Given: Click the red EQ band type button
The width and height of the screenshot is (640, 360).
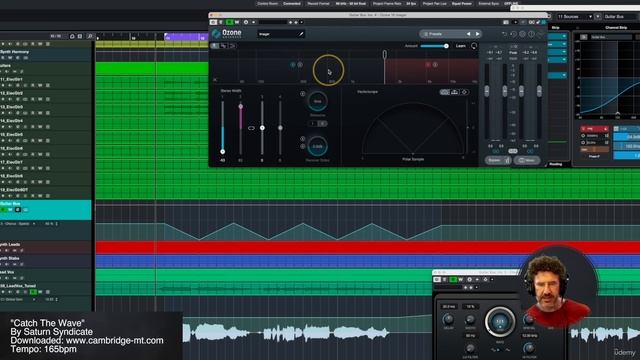Looking at the screenshot, I should pos(594,129).
